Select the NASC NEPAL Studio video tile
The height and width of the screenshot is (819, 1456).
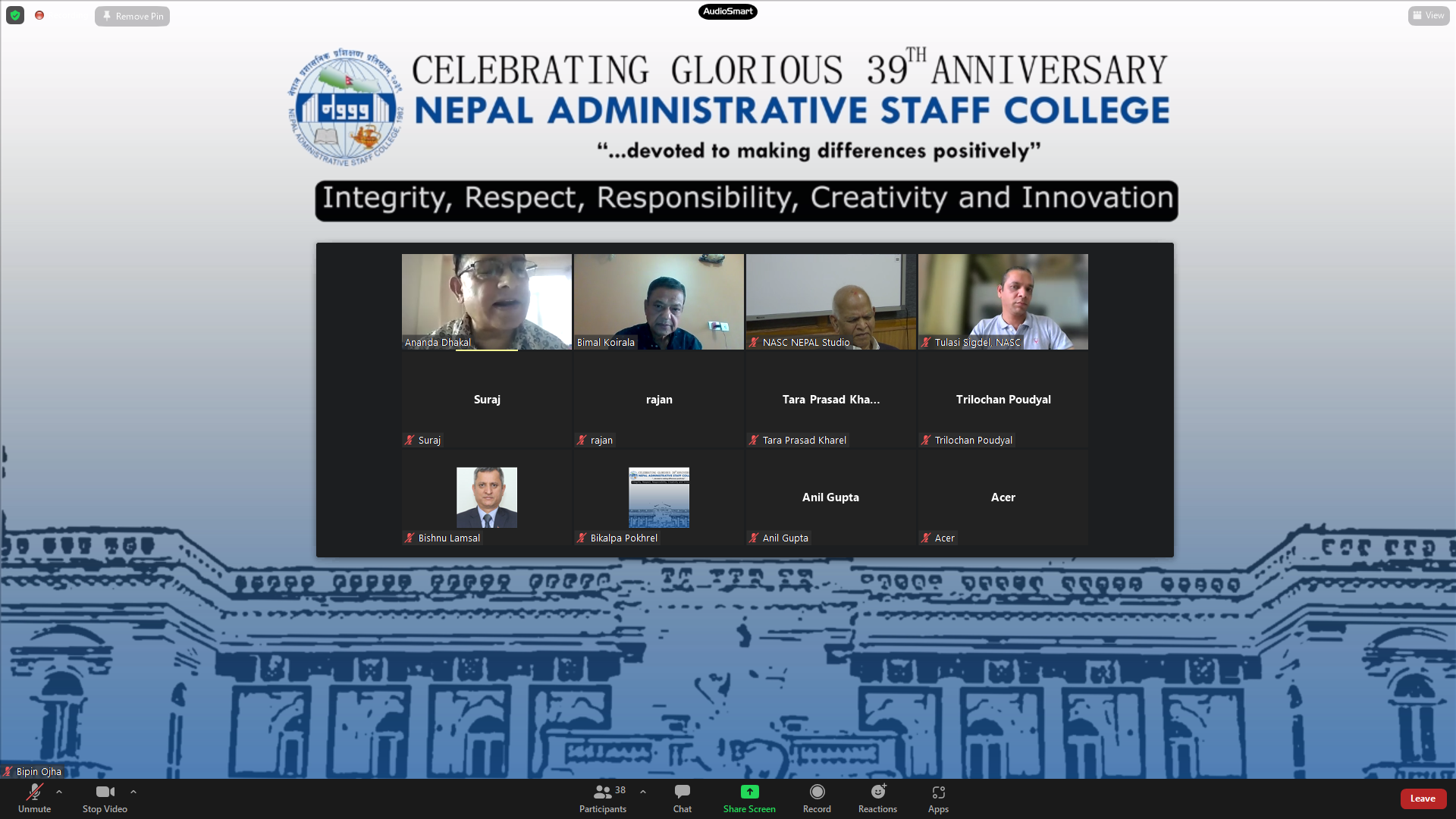click(x=831, y=302)
